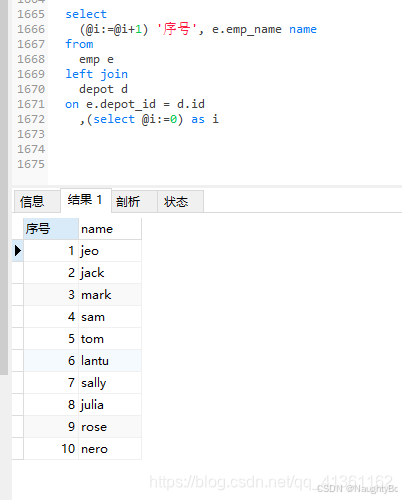402x500 pixels.
Task: Click the 序号 cell with value 3
Action: (x=51, y=295)
